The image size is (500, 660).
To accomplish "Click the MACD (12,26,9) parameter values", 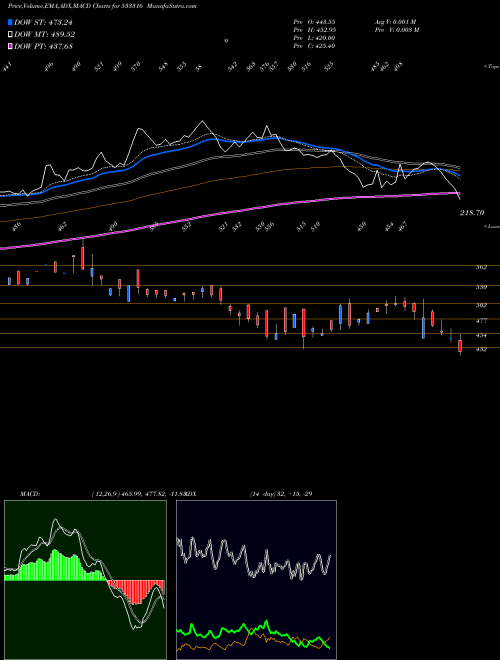I will pos(138,494).
